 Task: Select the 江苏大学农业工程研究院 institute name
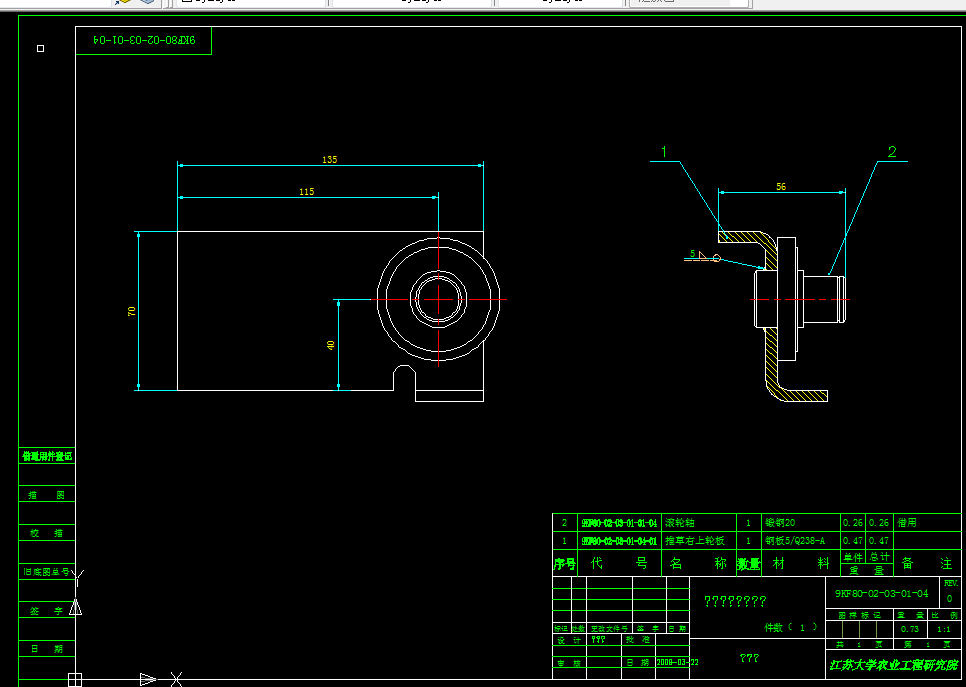894,665
